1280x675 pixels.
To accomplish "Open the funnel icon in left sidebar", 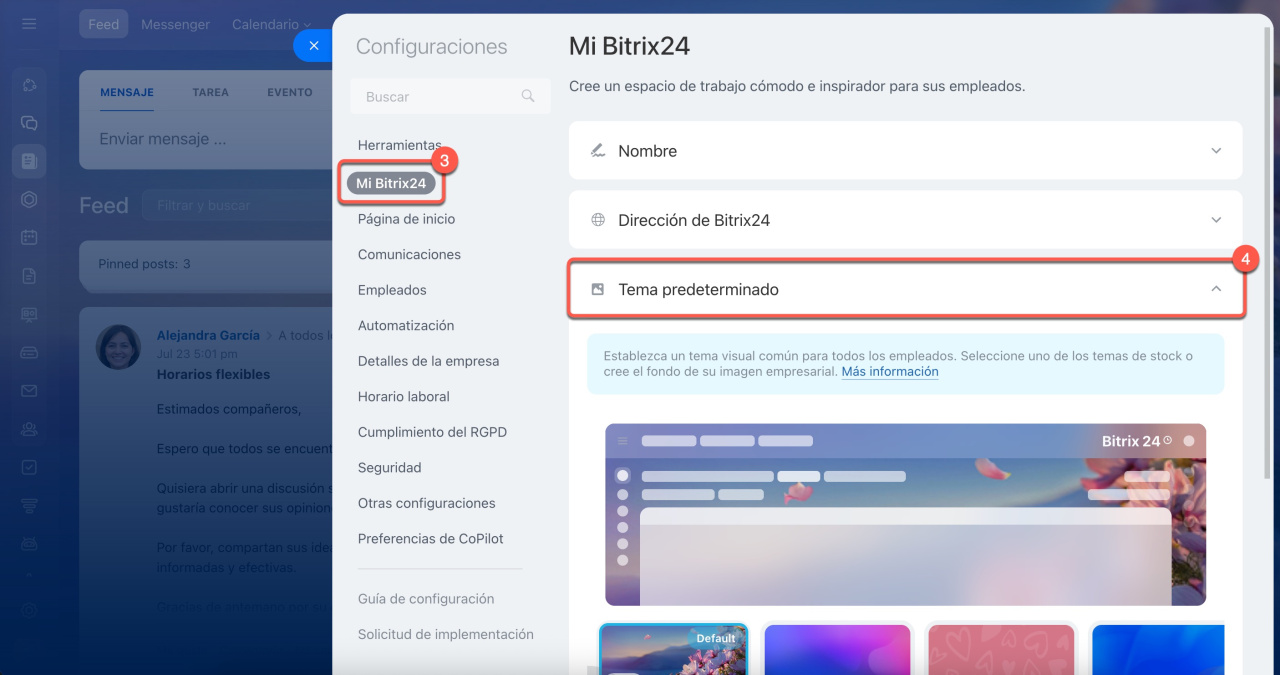I will point(29,505).
